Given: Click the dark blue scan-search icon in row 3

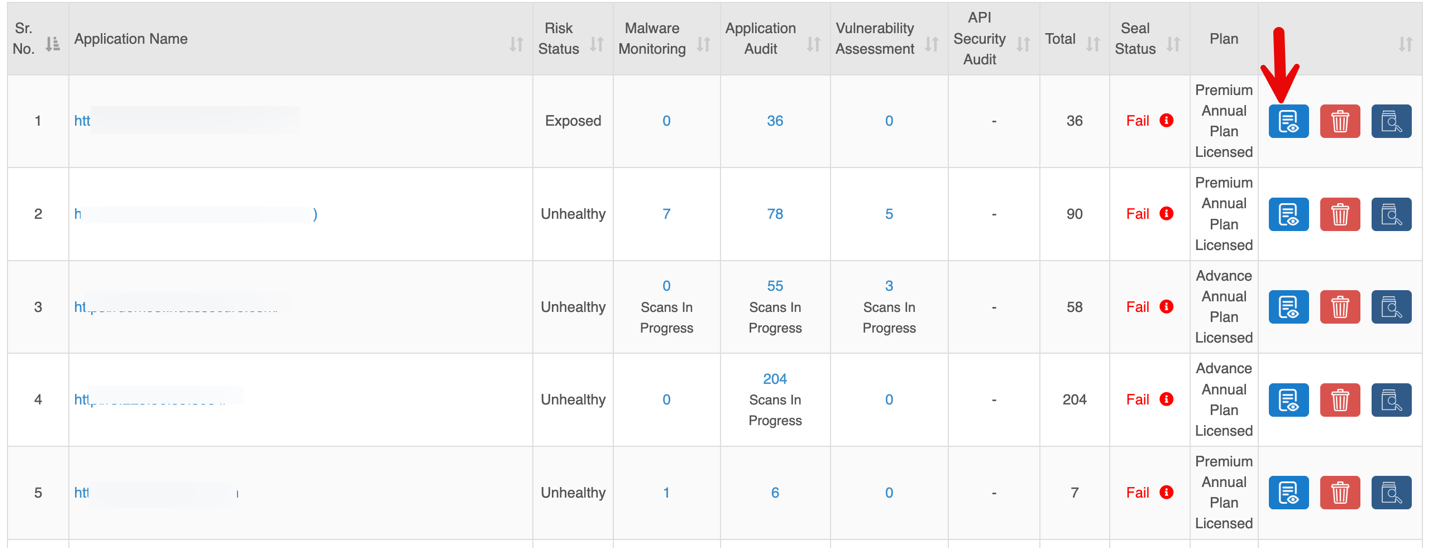Looking at the screenshot, I should tap(1391, 307).
